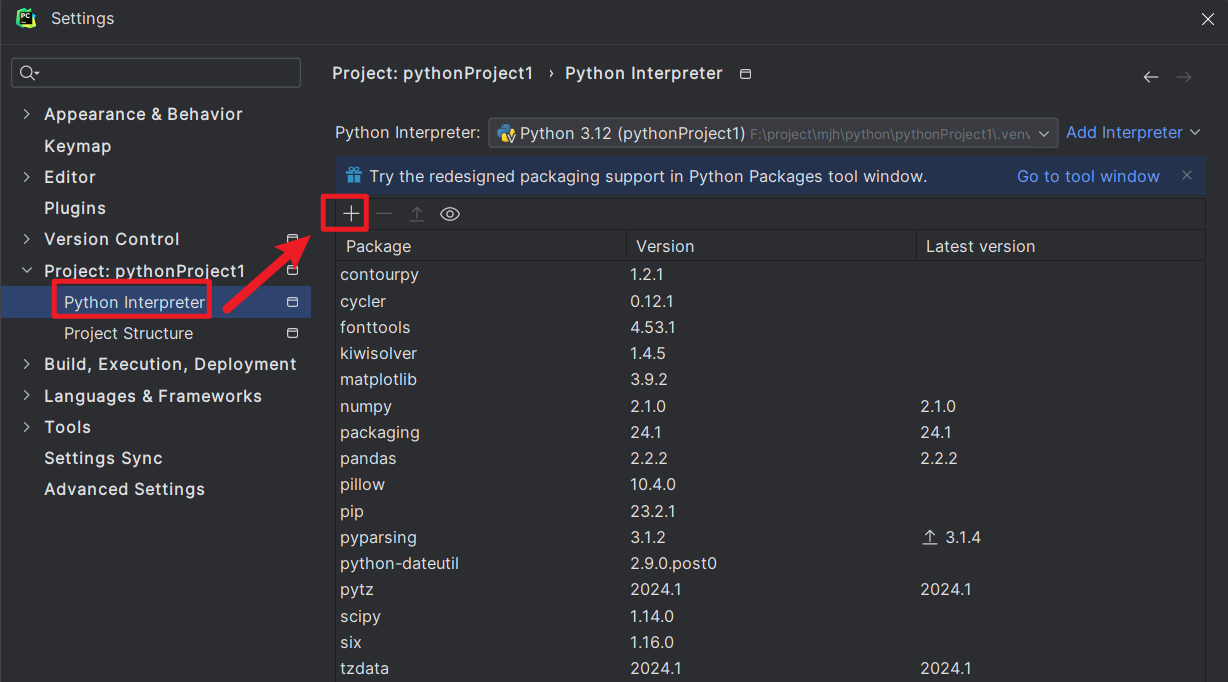Expand Appearance & Behavior section

pos(26,114)
